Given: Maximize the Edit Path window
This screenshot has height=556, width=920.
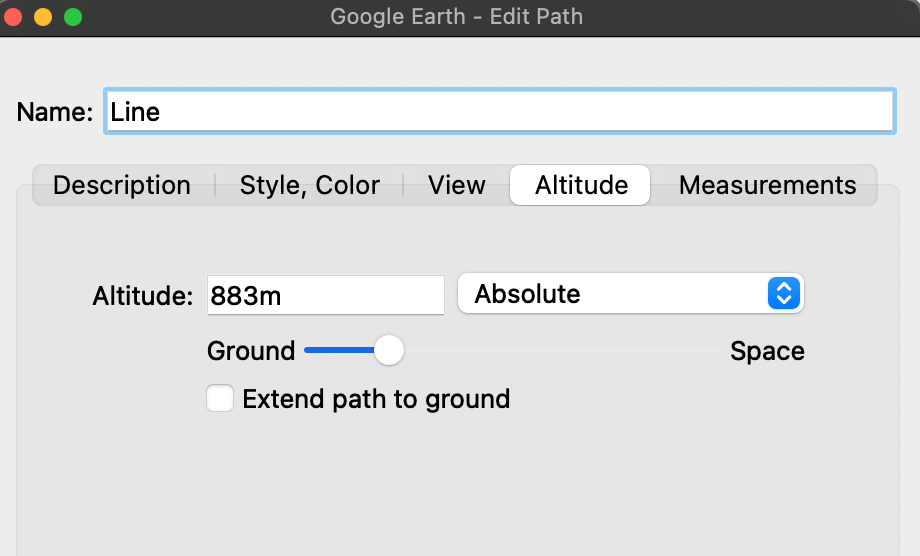Looking at the screenshot, I should click(73, 17).
